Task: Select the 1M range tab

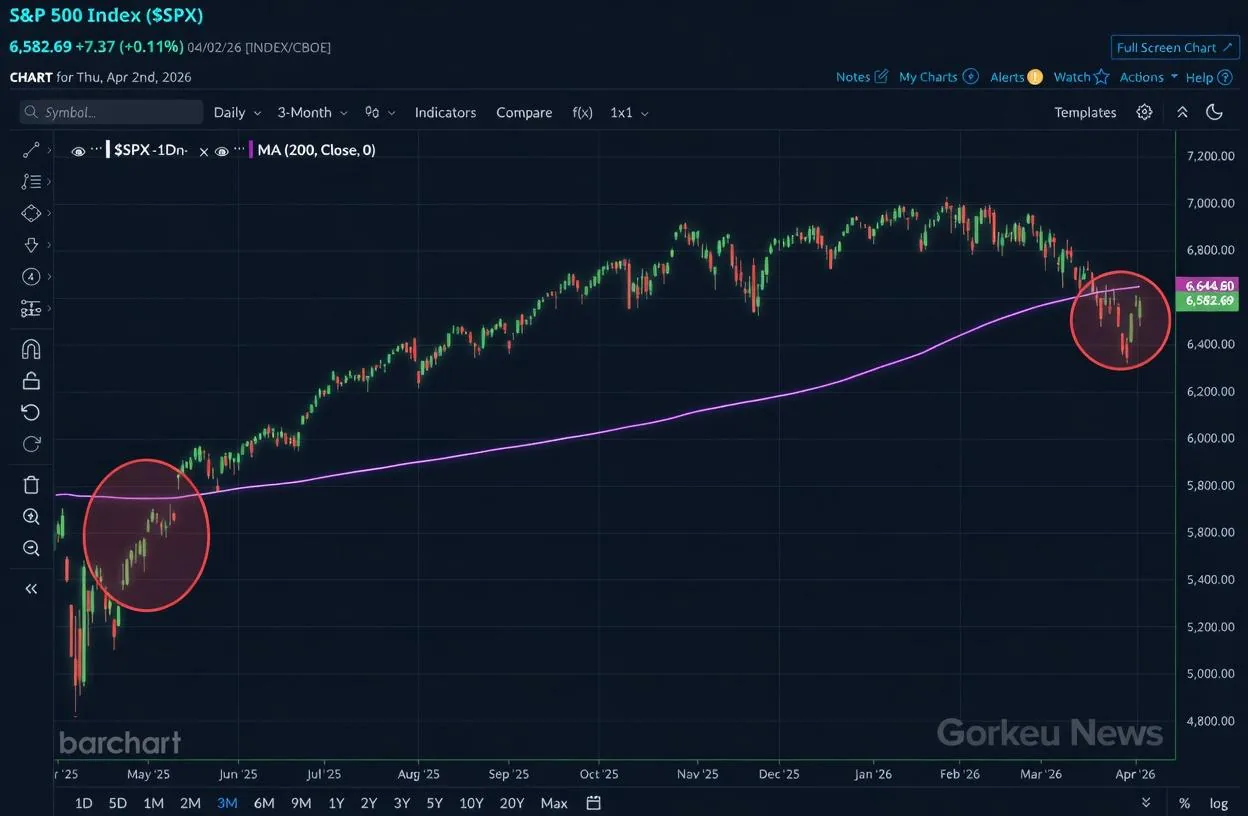Action: (x=153, y=803)
